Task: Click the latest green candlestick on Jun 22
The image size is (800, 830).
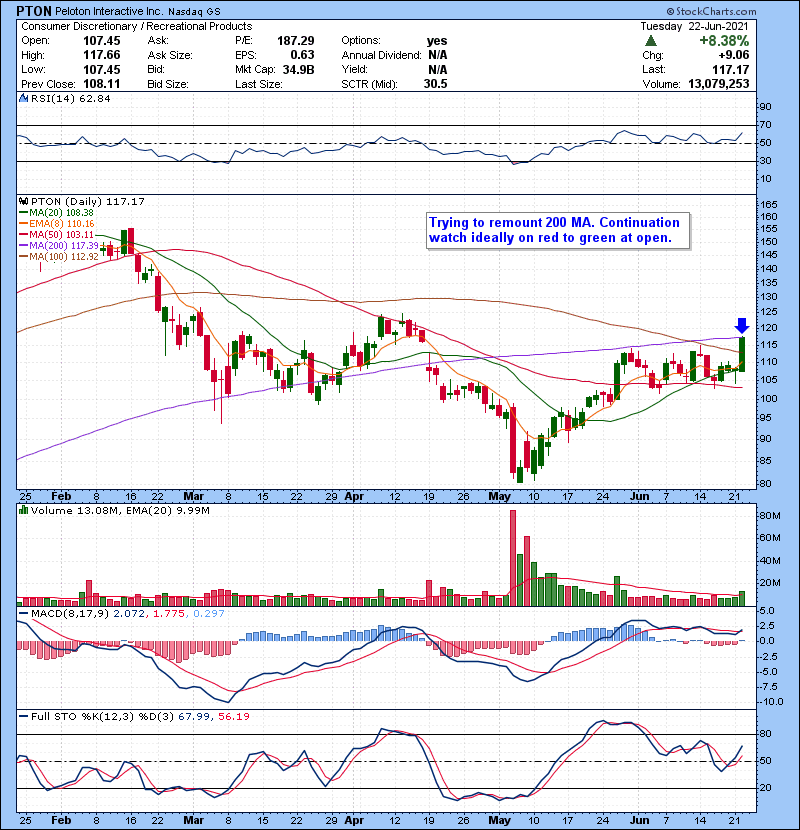Action: click(x=742, y=354)
